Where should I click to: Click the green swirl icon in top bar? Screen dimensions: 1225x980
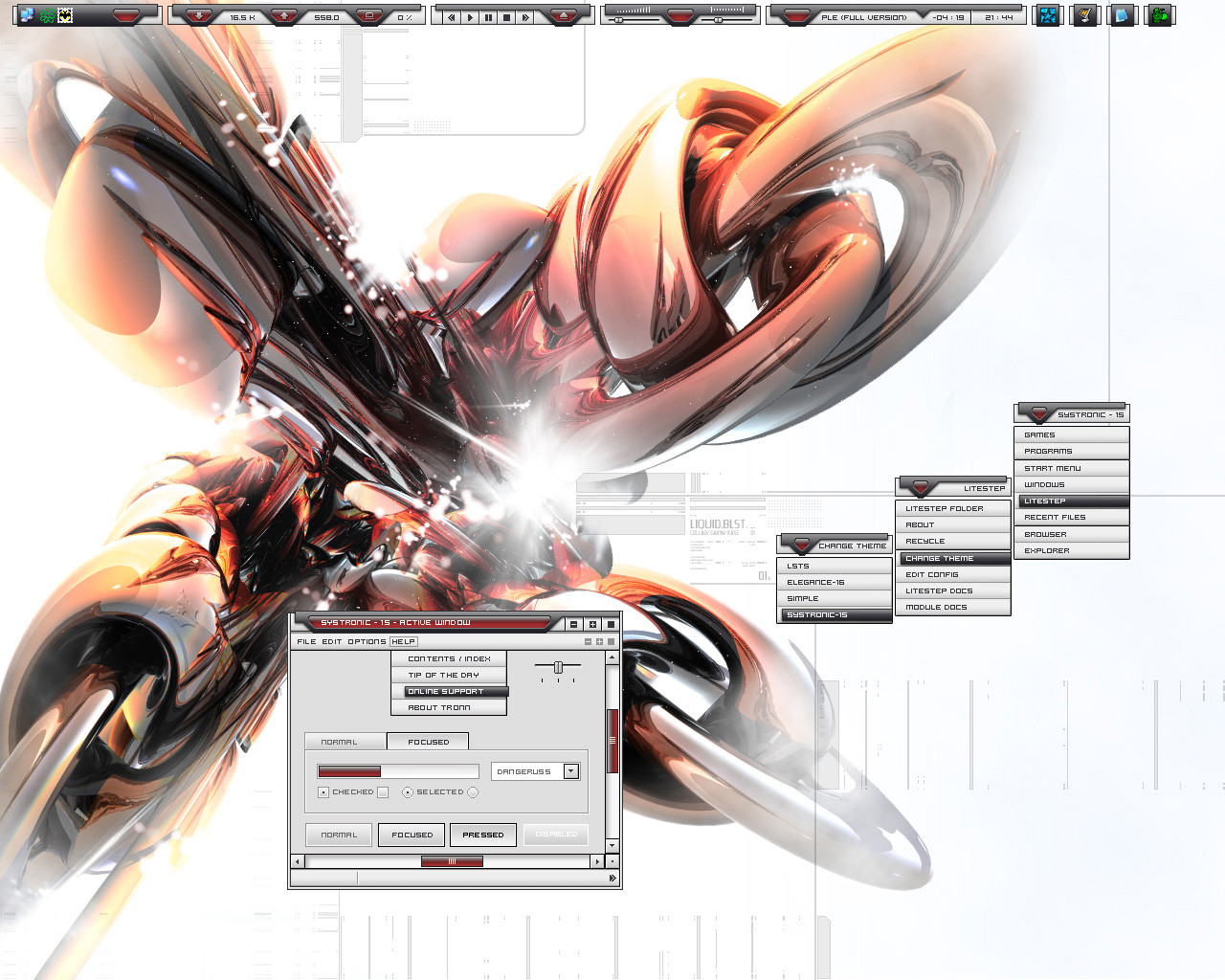46,15
